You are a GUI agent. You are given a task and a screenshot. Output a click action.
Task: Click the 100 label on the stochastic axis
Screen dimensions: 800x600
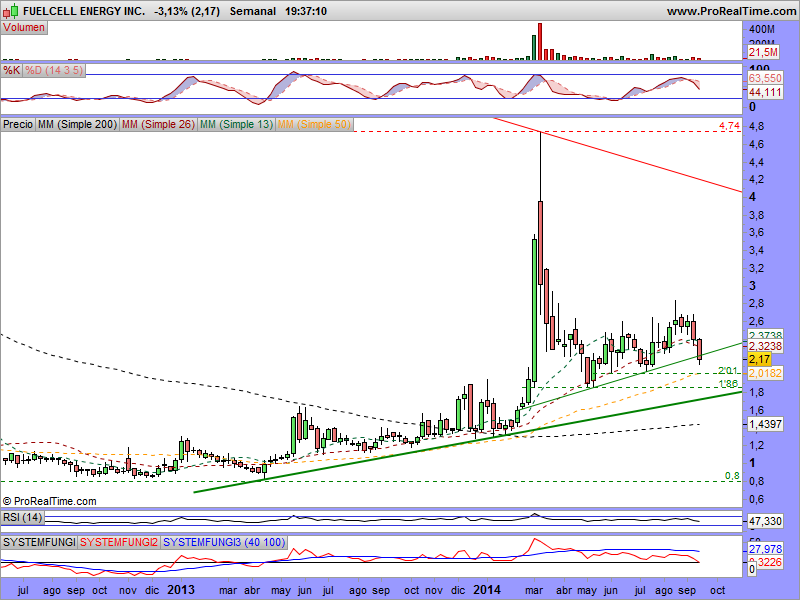pos(760,67)
